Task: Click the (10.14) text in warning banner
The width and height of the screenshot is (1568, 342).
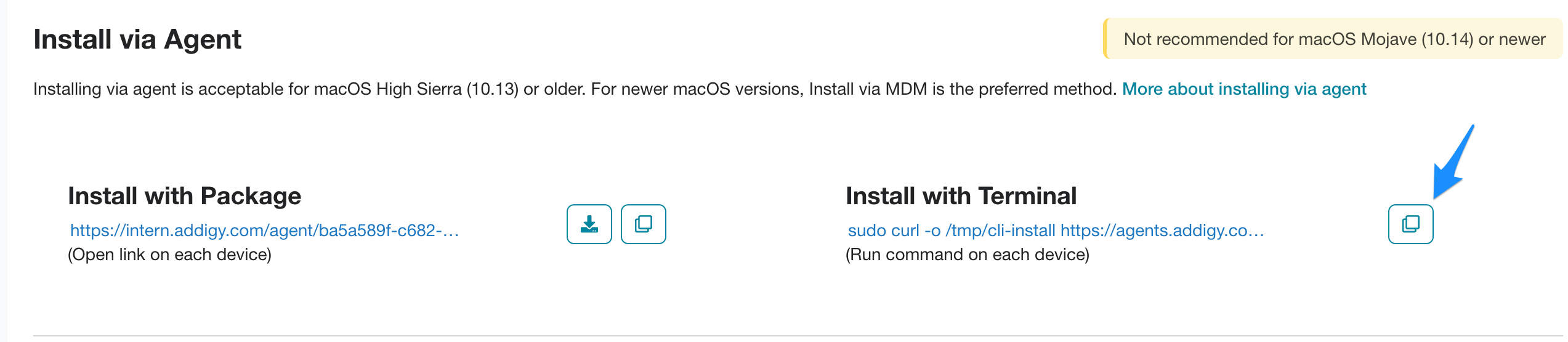Action: tap(1447, 39)
